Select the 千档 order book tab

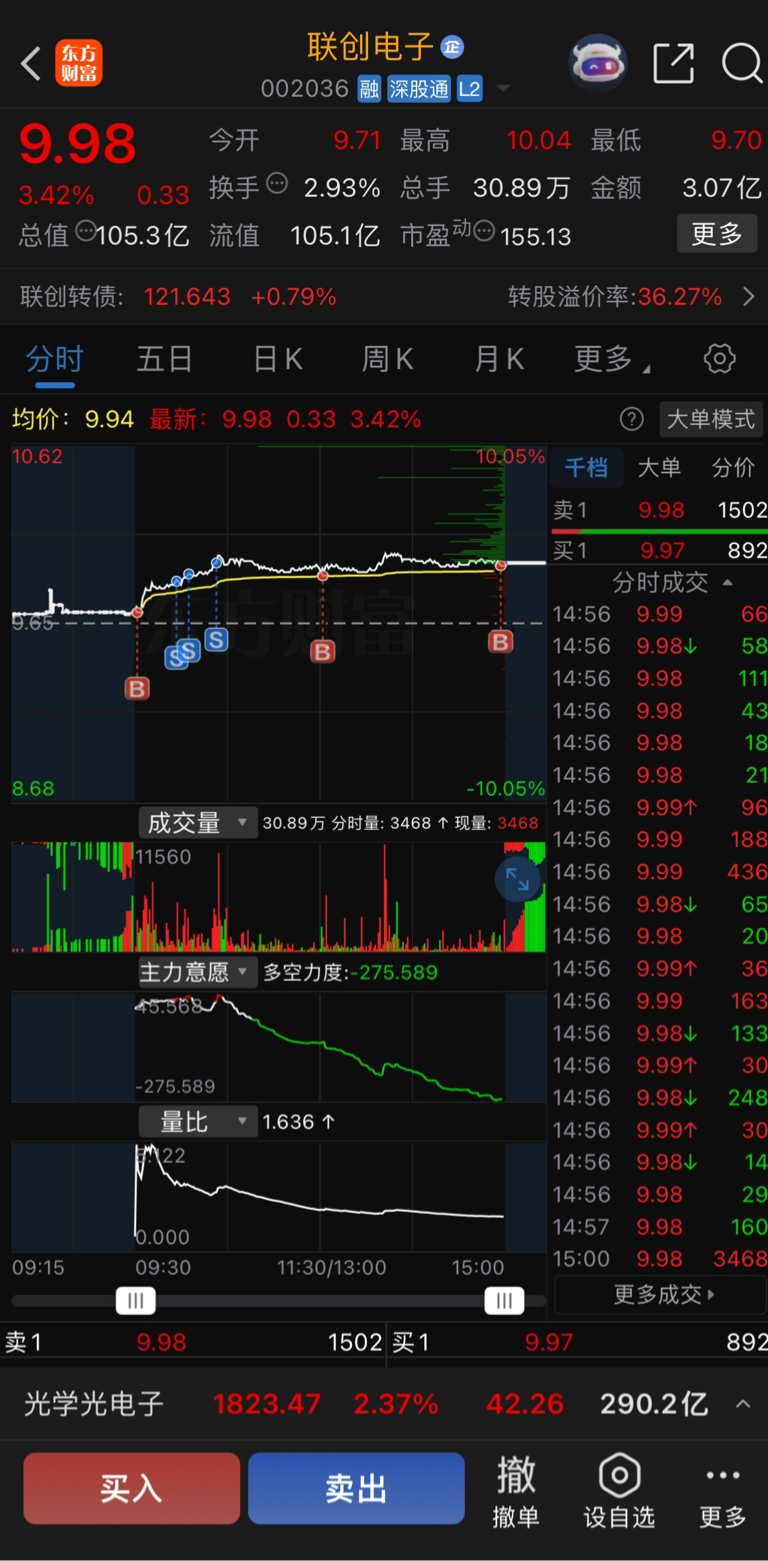click(x=587, y=467)
